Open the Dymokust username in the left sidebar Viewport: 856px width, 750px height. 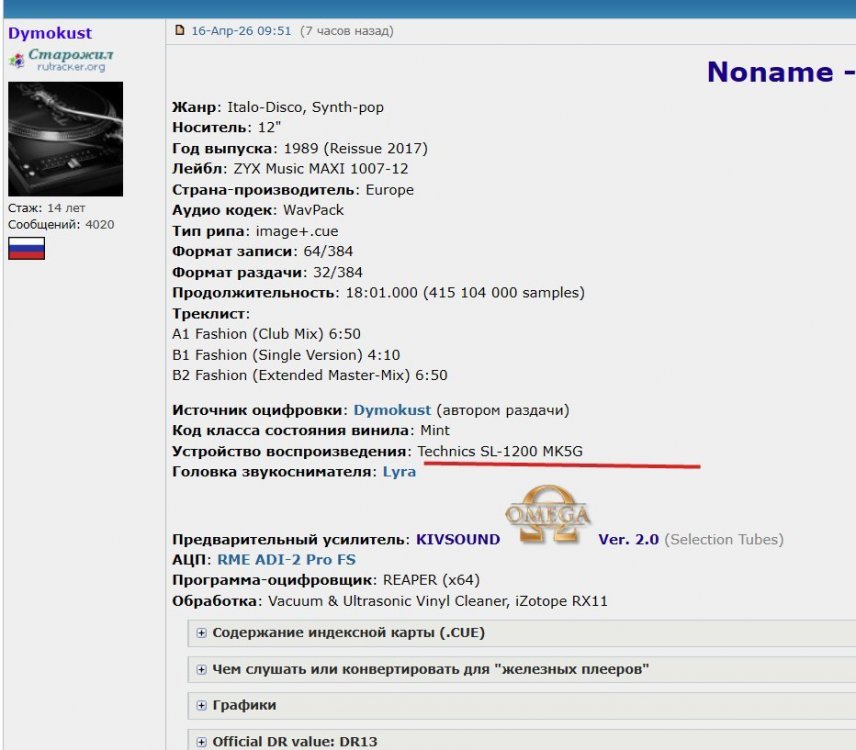coord(50,33)
